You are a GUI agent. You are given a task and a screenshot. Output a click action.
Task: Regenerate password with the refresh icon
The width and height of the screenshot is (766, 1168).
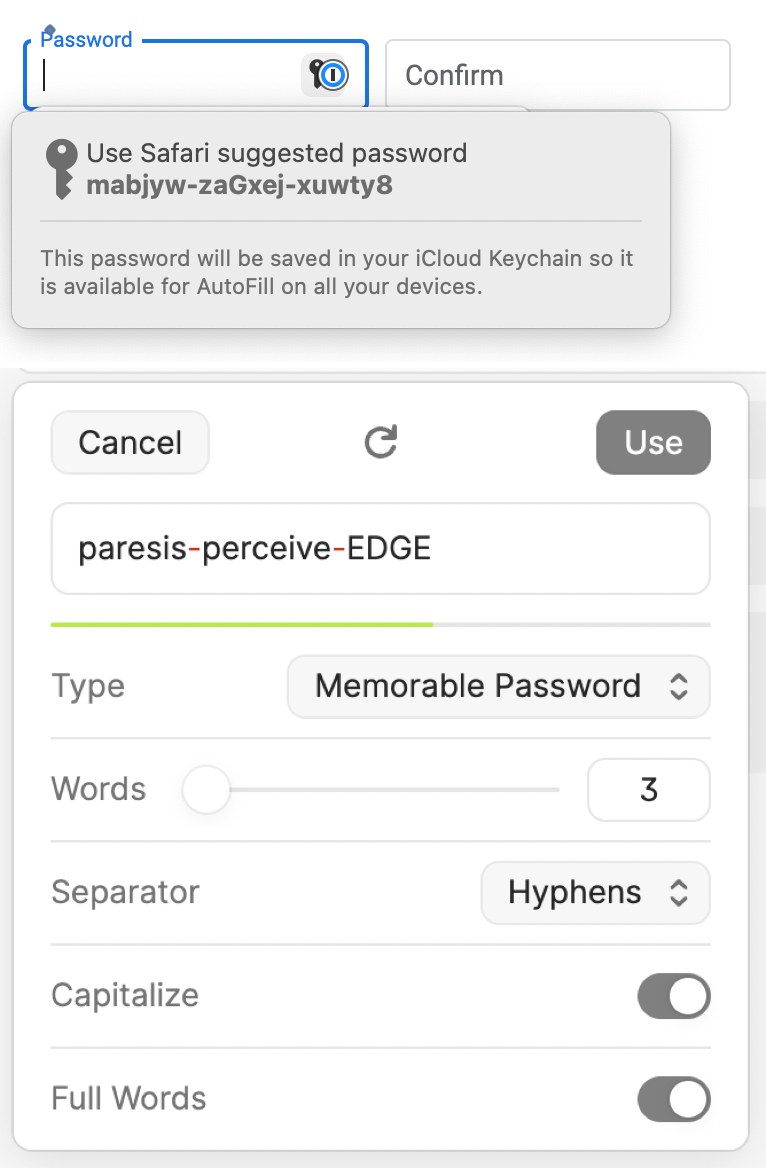point(381,442)
